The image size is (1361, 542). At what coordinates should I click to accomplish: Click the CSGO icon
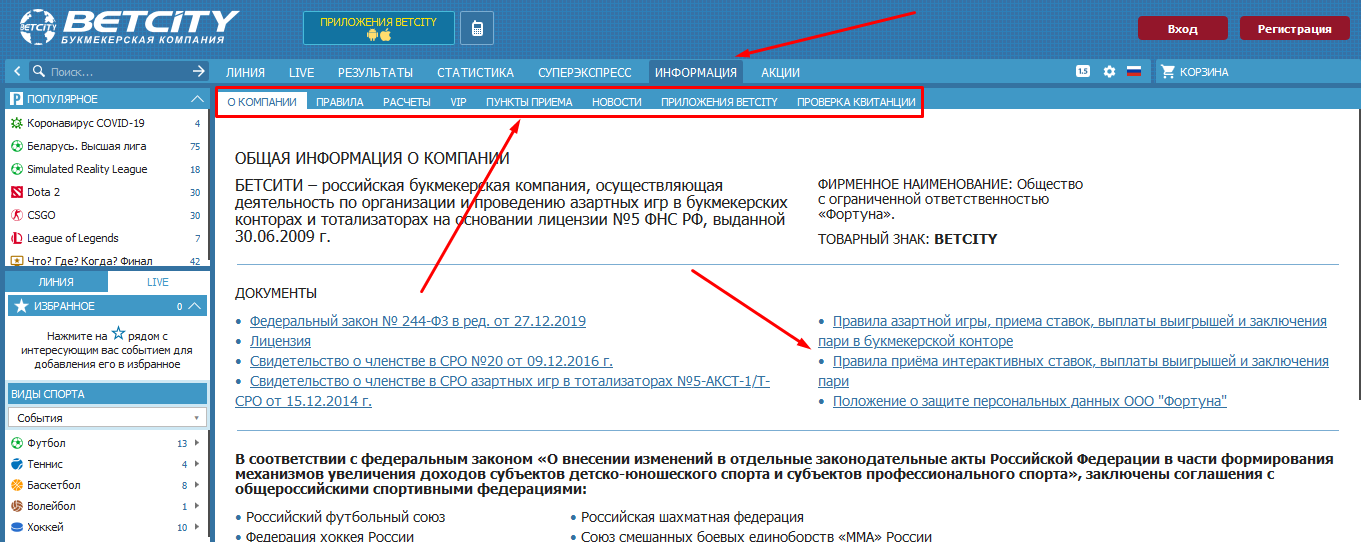point(16,215)
